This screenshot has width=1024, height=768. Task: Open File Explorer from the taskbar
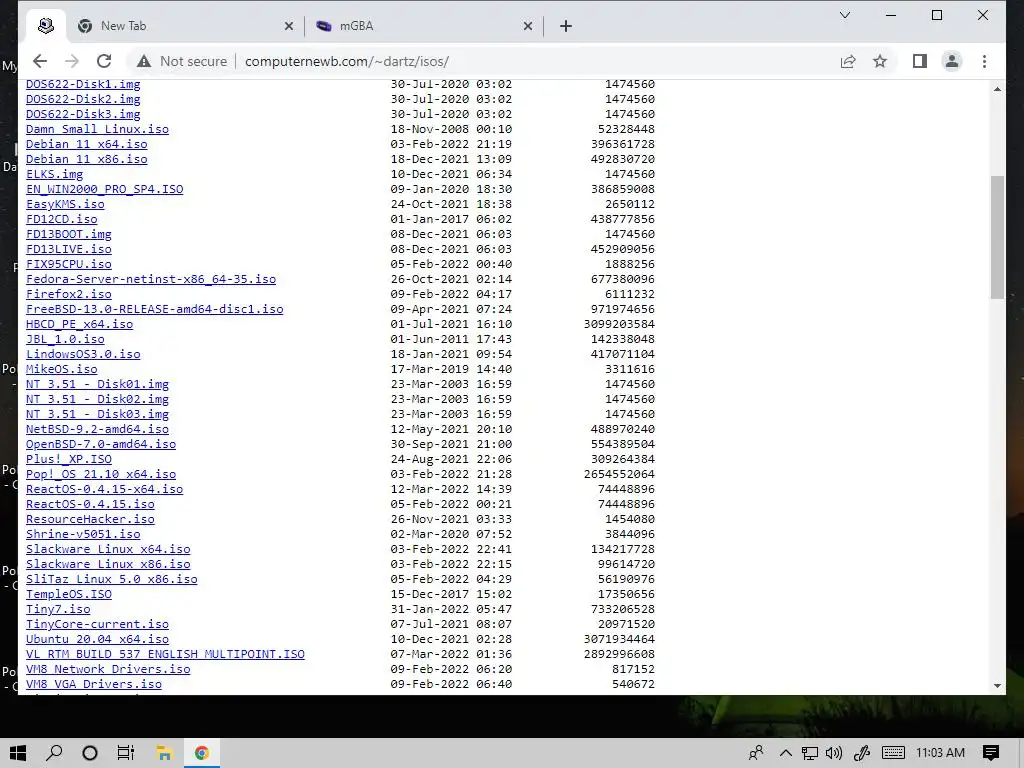pos(164,753)
